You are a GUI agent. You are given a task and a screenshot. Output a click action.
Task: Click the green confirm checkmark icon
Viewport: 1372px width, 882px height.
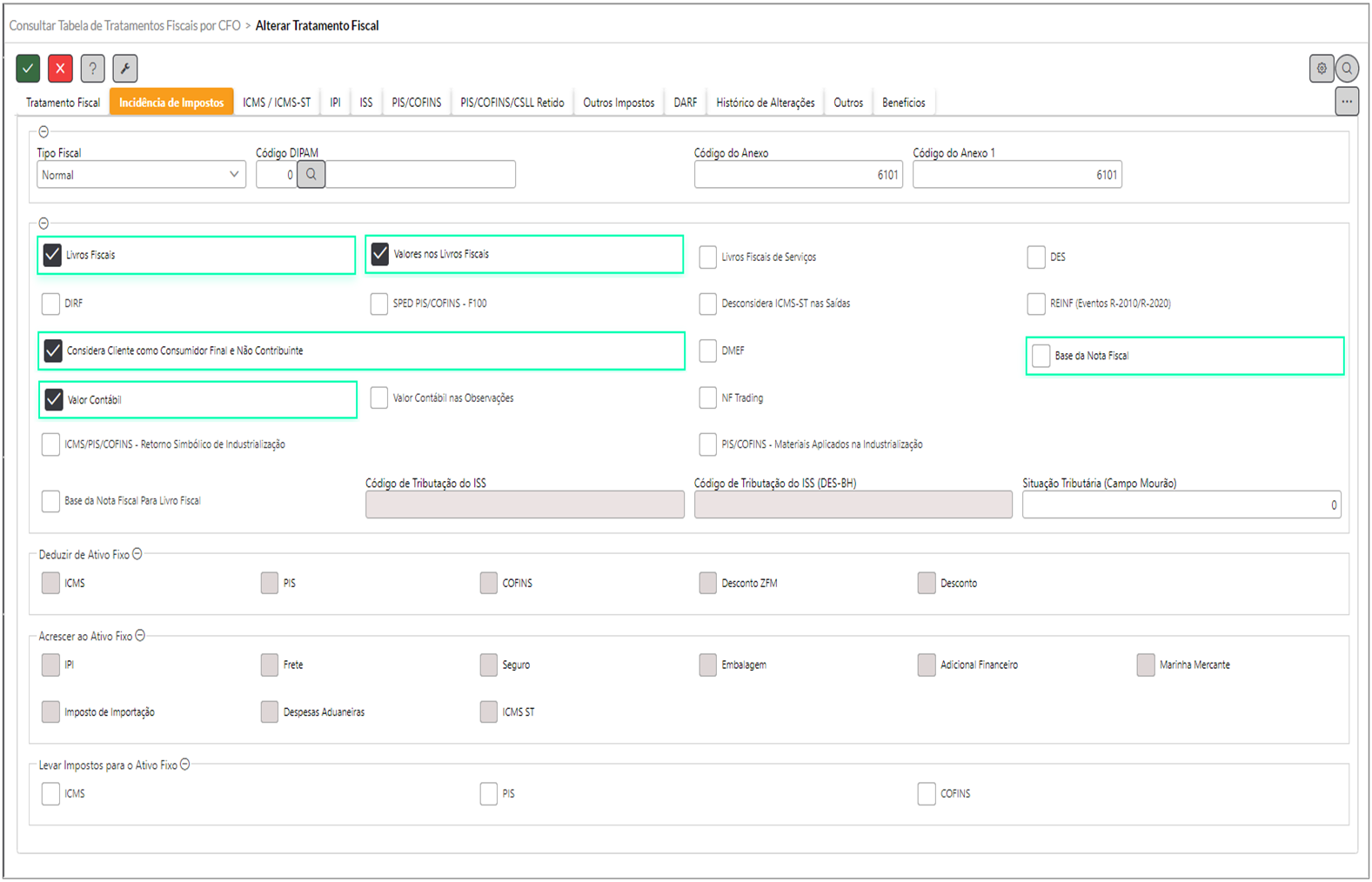tap(28, 68)
